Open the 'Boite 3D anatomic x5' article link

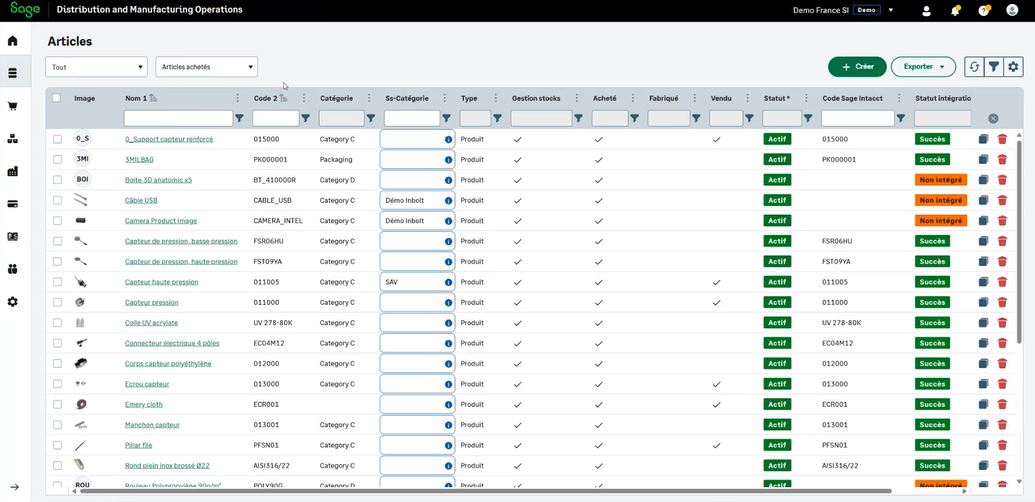pyautogui.click(x=158, y=180)
